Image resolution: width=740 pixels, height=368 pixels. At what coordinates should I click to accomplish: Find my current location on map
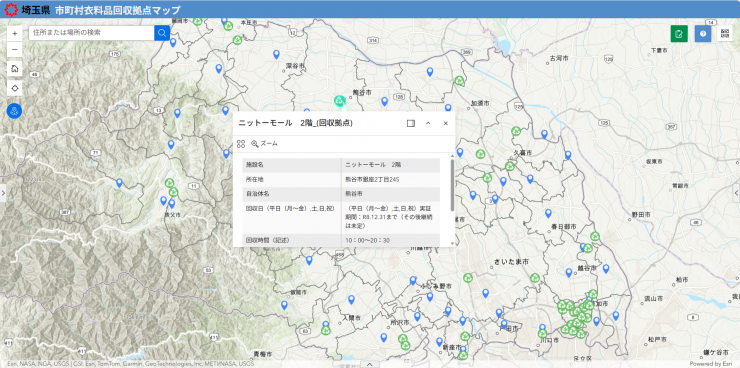15,88
